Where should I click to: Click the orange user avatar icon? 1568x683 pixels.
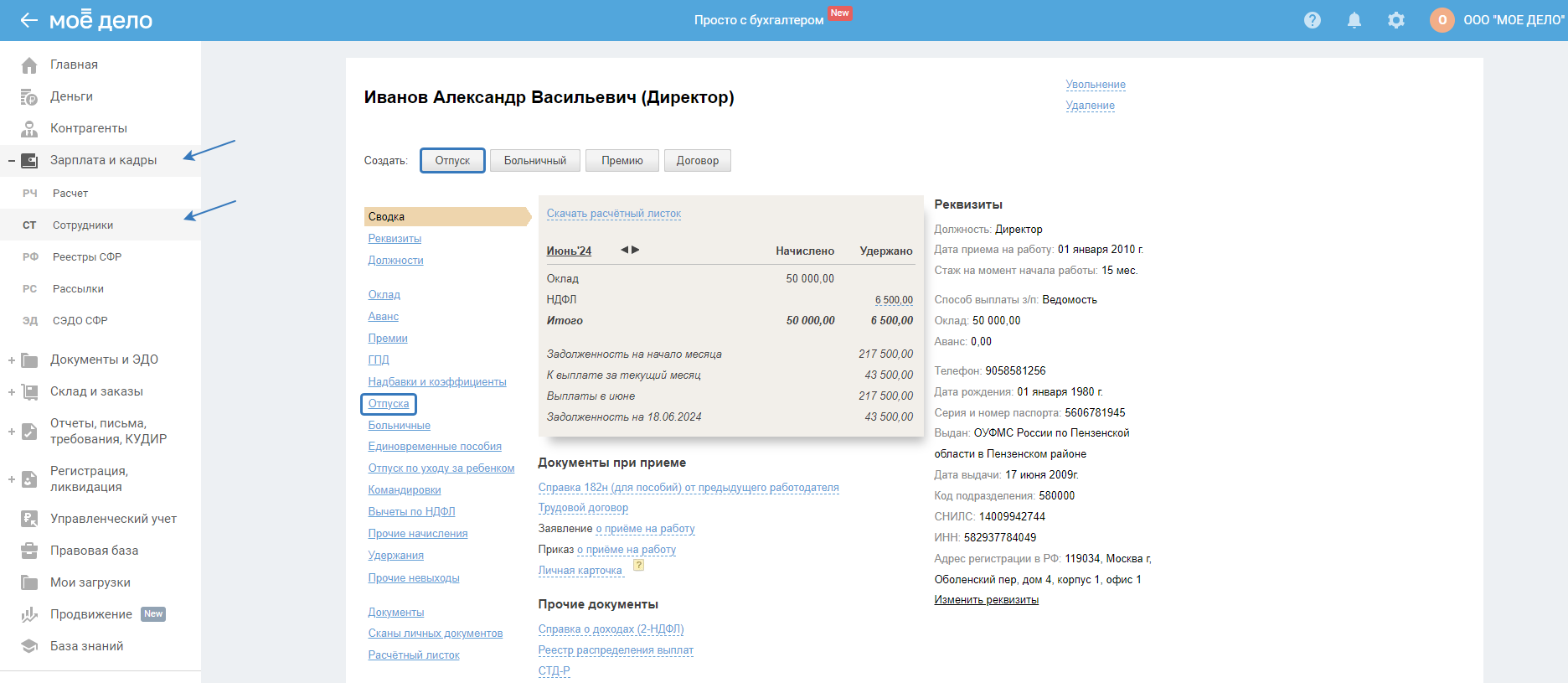[x=1442, y=20]
